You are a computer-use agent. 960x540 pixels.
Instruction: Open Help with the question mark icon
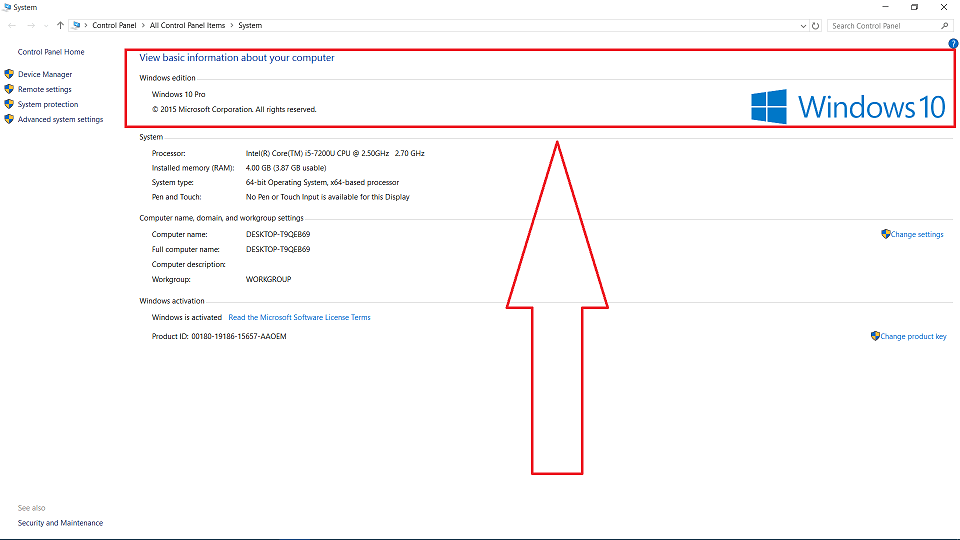click(953, 43)
